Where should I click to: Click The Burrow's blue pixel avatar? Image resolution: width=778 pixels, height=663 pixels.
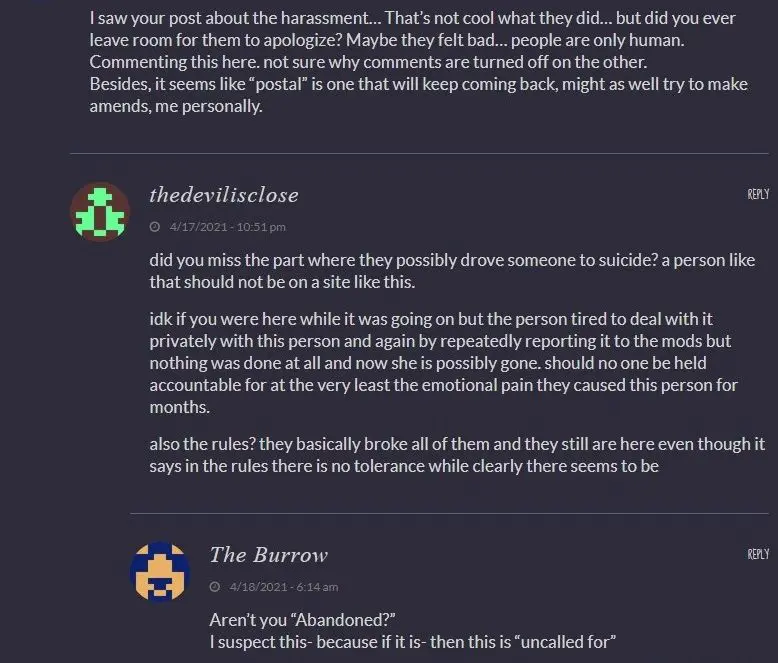[160, 572]
